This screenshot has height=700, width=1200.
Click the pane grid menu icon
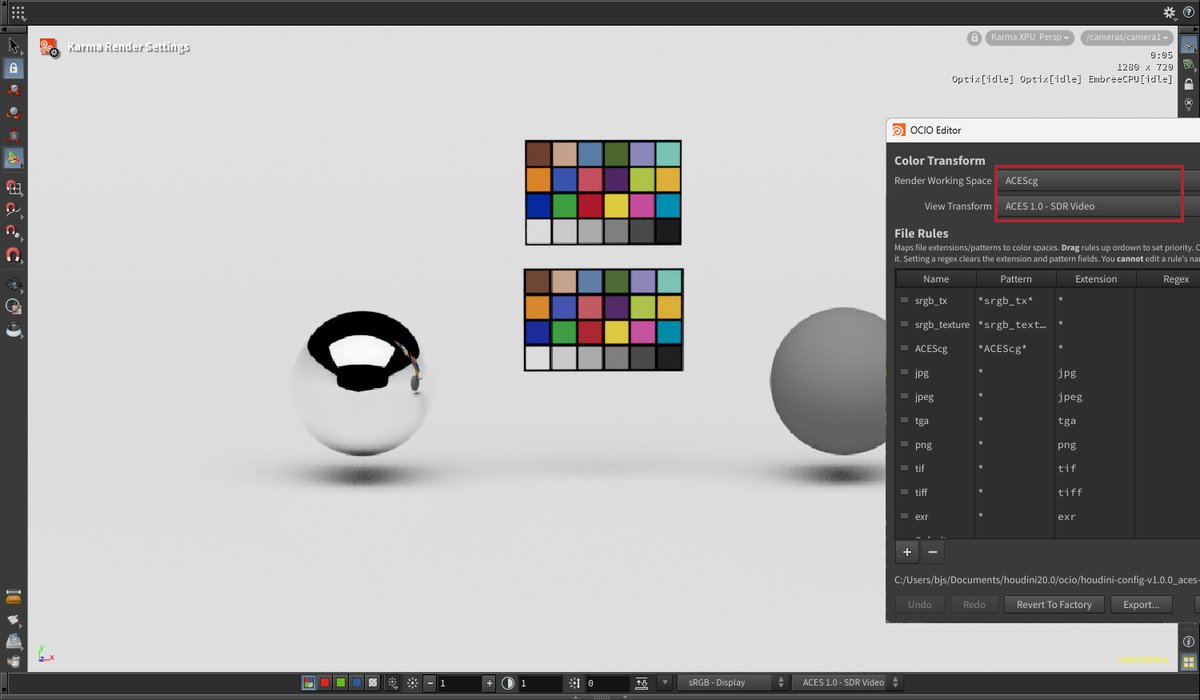(18, 13)
